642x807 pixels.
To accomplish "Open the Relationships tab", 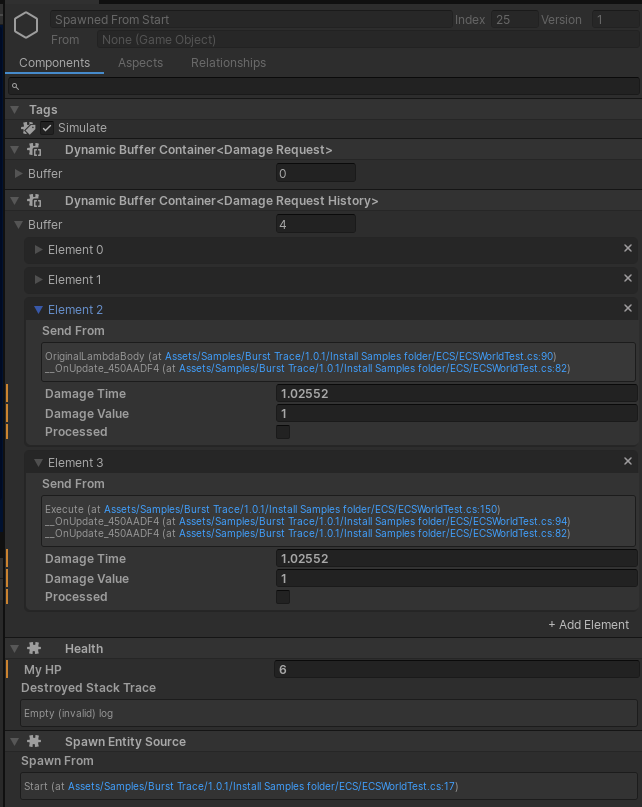I will [x=228, y=62].
